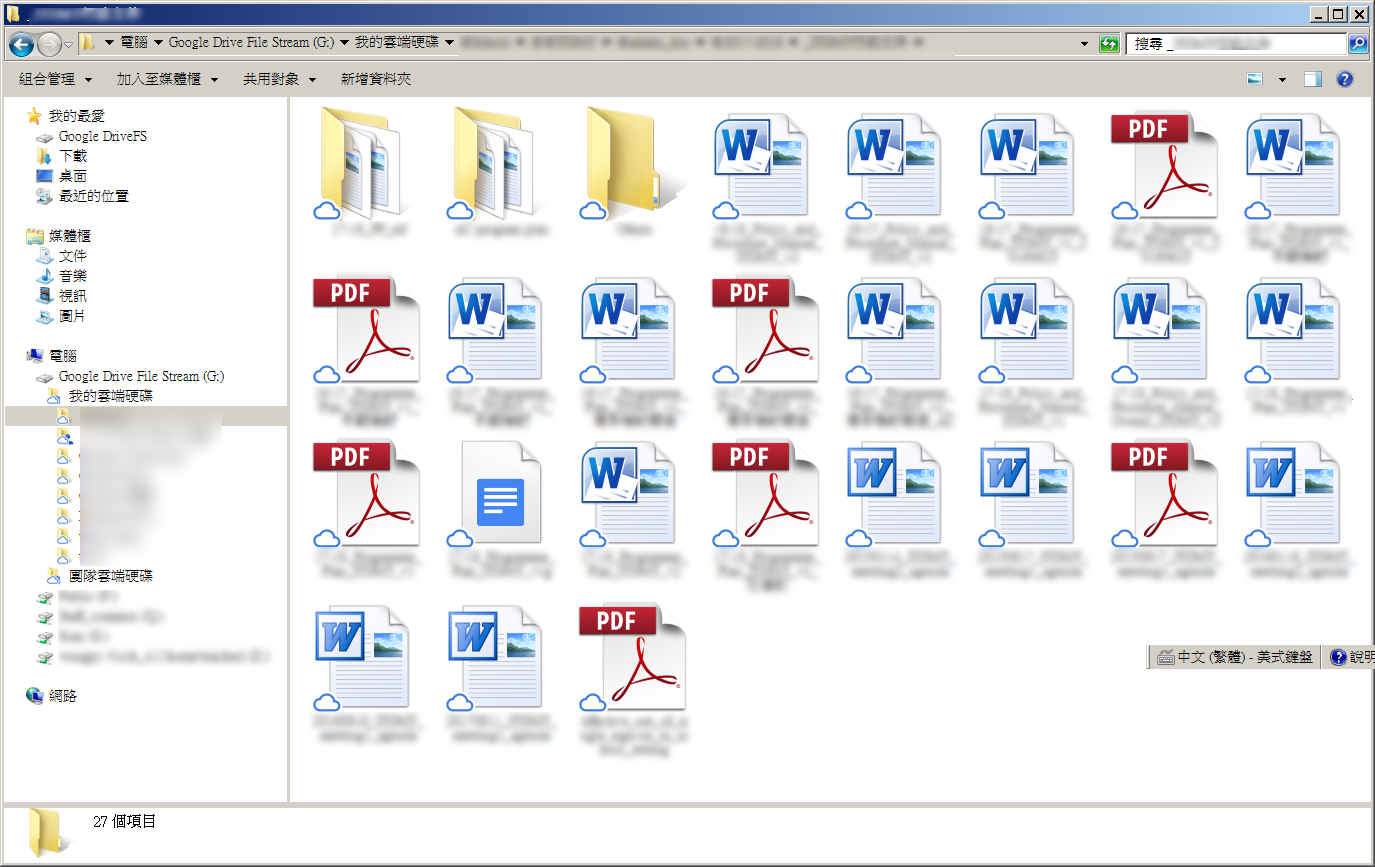1375x867 pixels.
Task: Open 網路 in the navigation pane
Action: point(63,696)
